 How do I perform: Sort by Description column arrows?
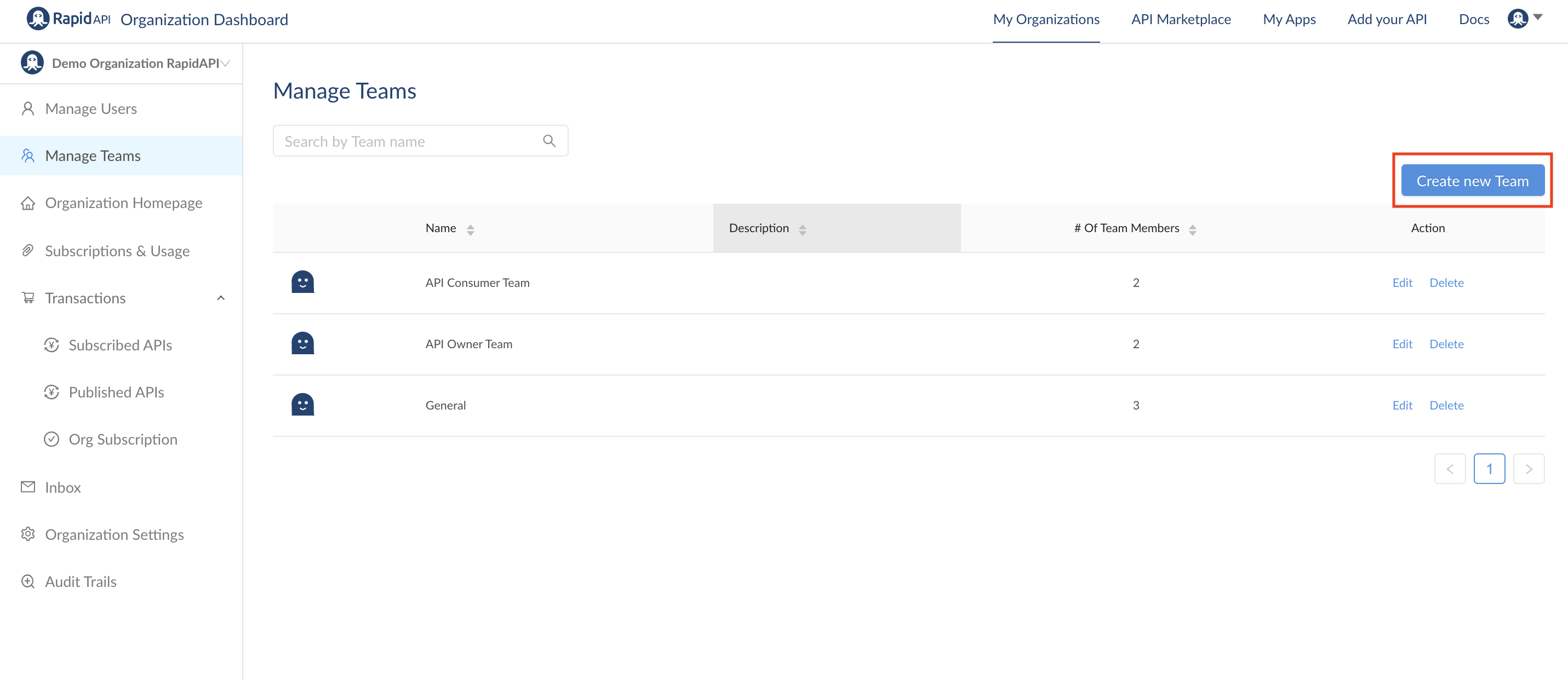click(x=802, y=229)
